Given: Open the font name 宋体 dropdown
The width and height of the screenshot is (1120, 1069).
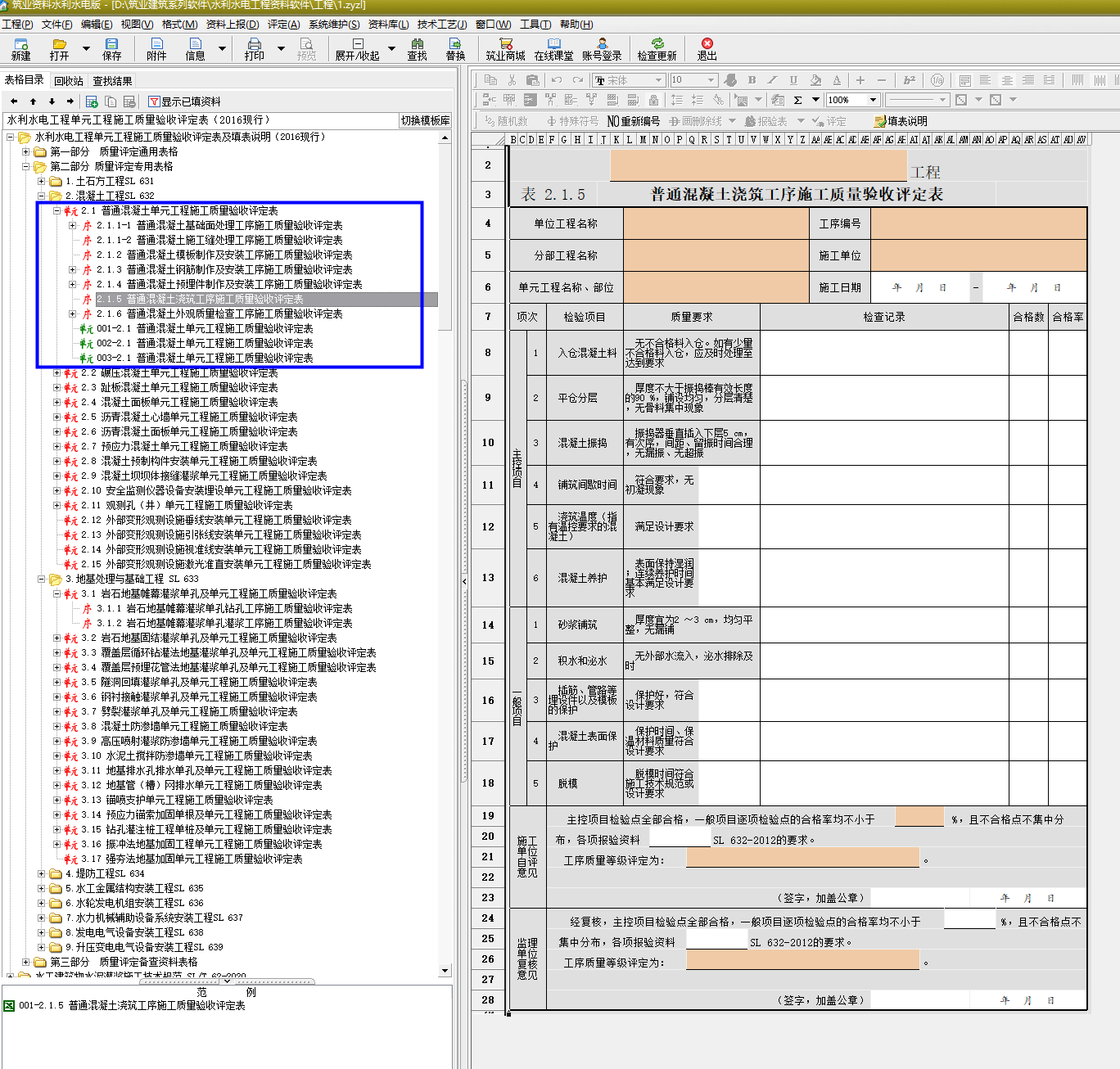Looking at the screenshot, I should click(x=658, y=80).
